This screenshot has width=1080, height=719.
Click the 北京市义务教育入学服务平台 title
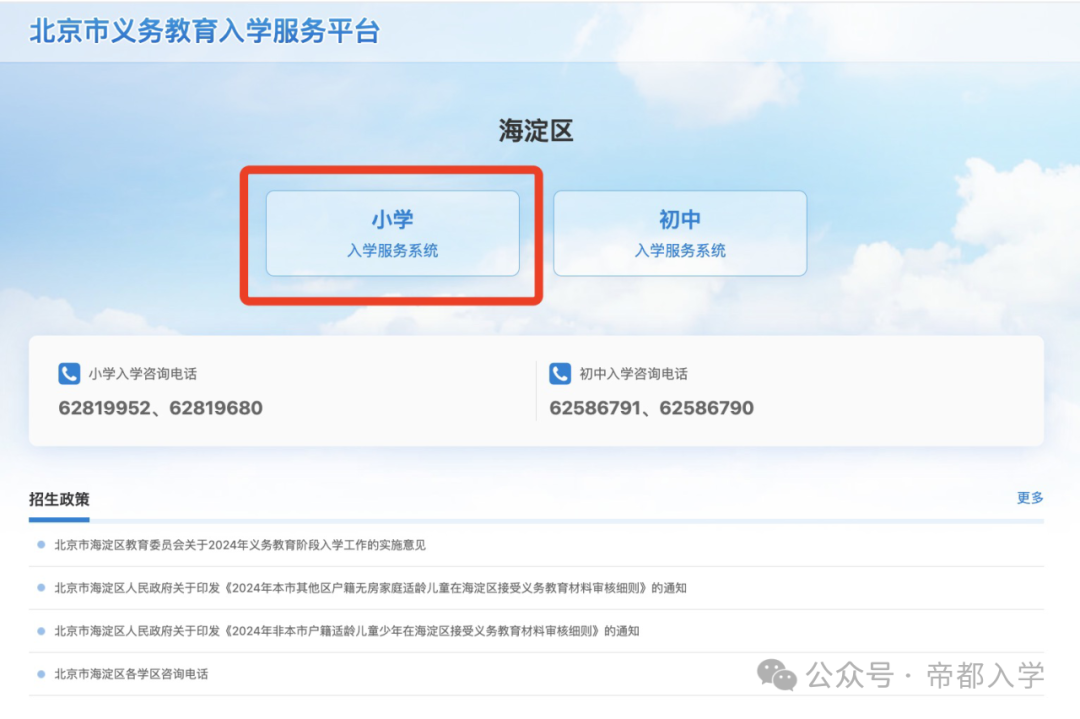point(205,32)
